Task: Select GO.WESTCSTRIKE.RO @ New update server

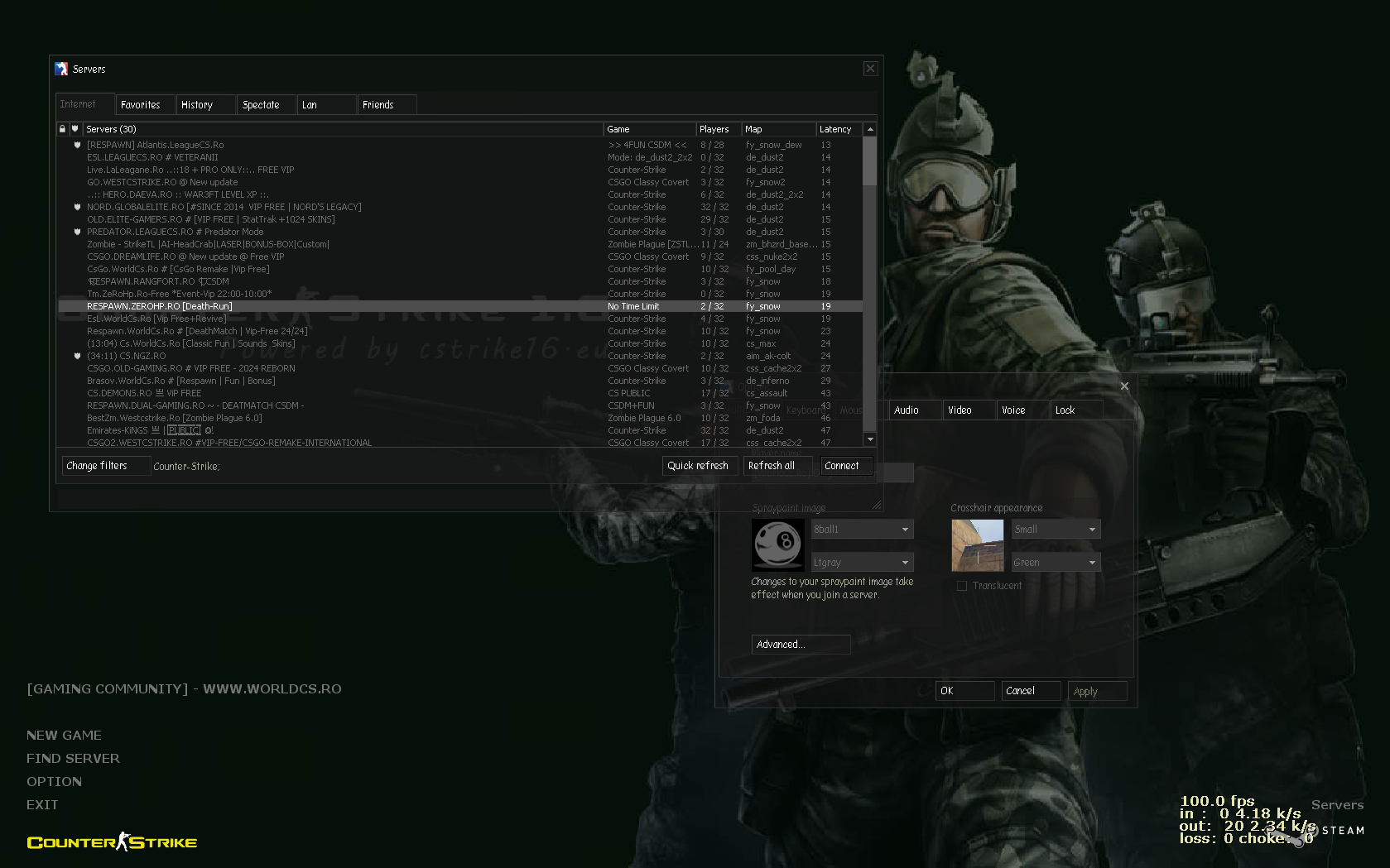Action: 460,182
